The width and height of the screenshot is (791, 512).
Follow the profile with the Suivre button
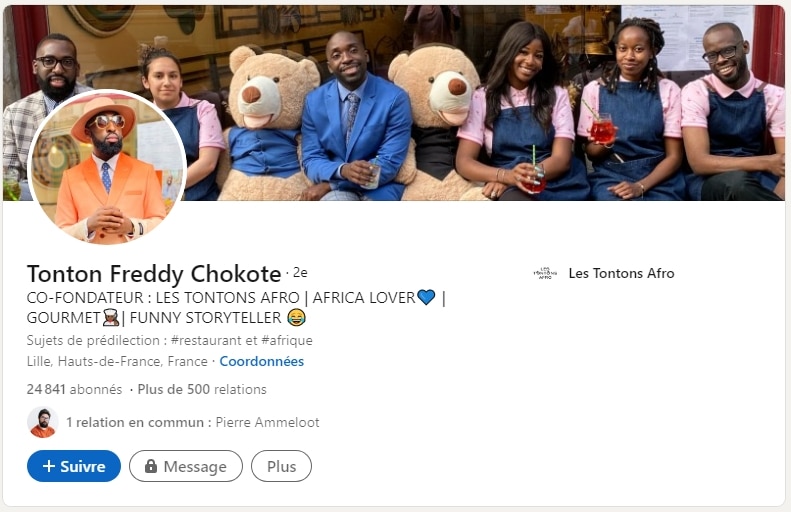[x=74, y=466]
